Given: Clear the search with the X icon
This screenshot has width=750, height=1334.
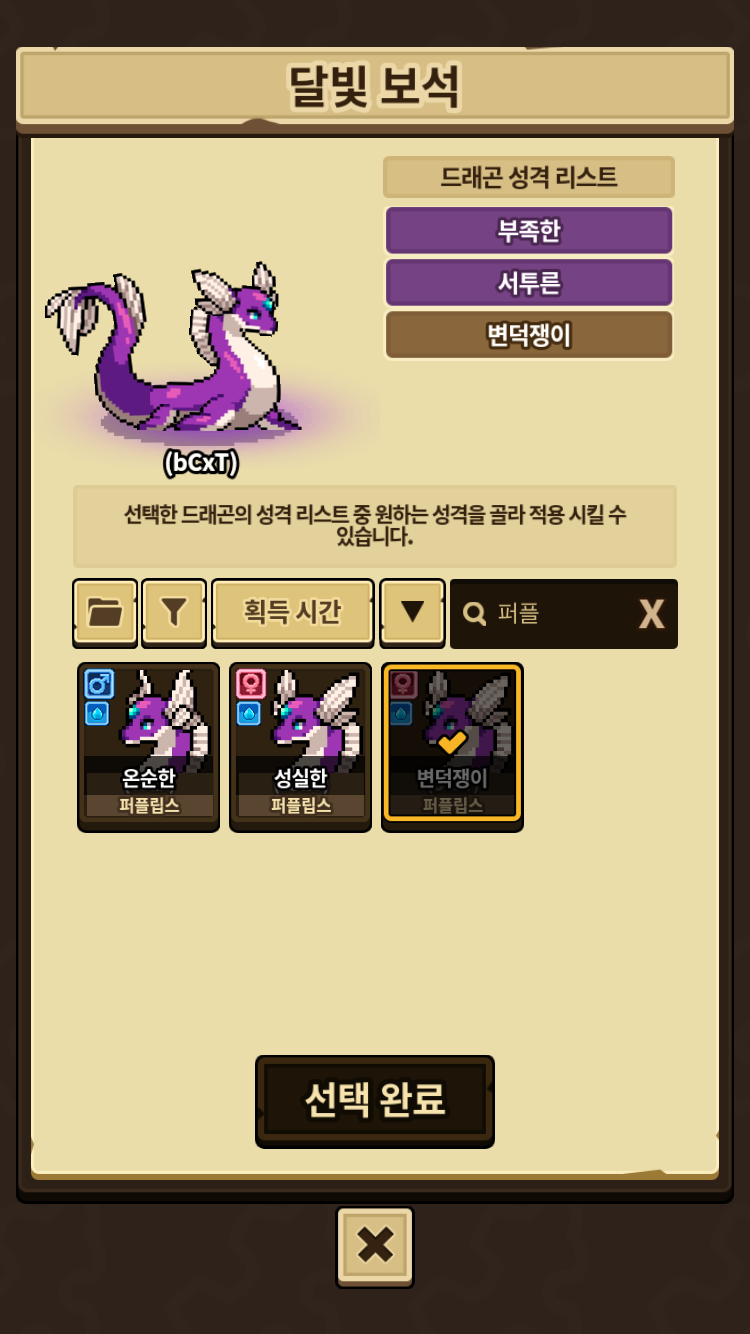Looking at the screenshot, I should pyautogui.click(x=651, y=614).
